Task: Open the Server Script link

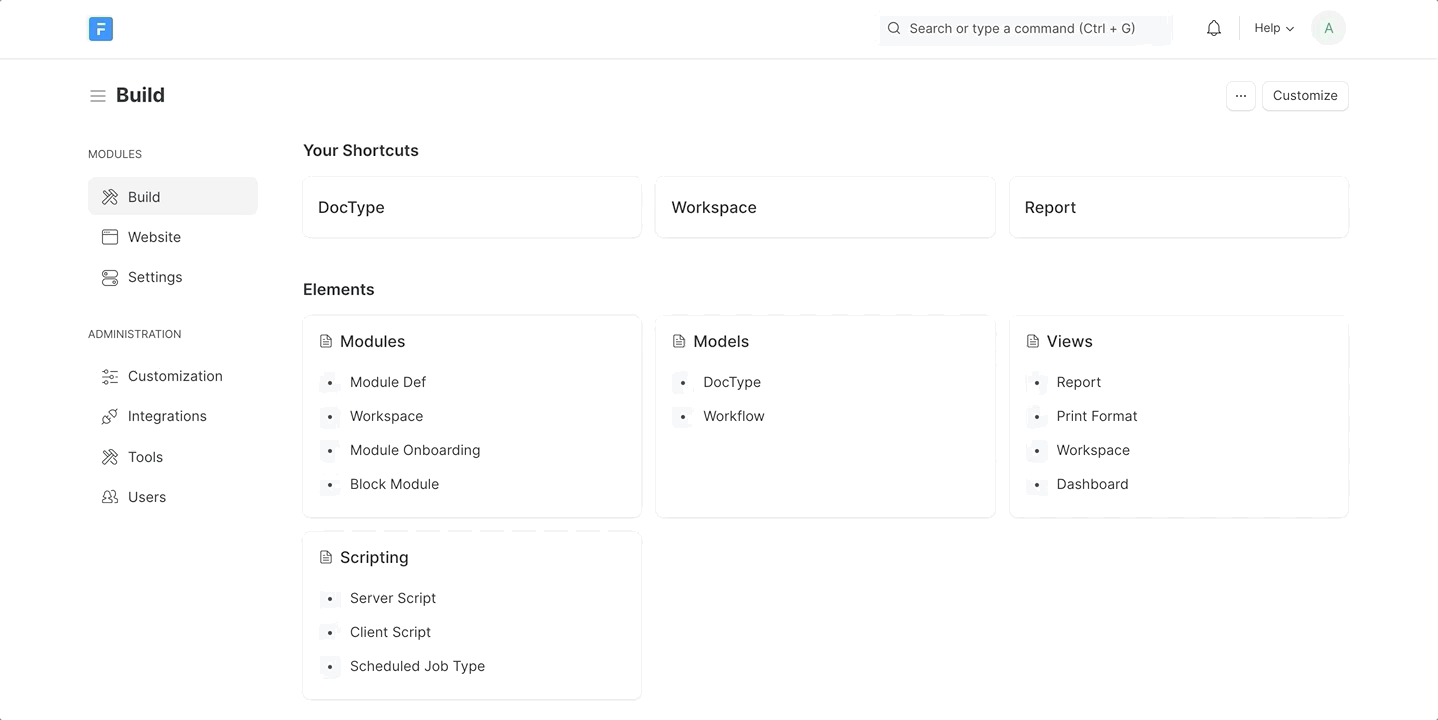Action: [x=392, y=598]
